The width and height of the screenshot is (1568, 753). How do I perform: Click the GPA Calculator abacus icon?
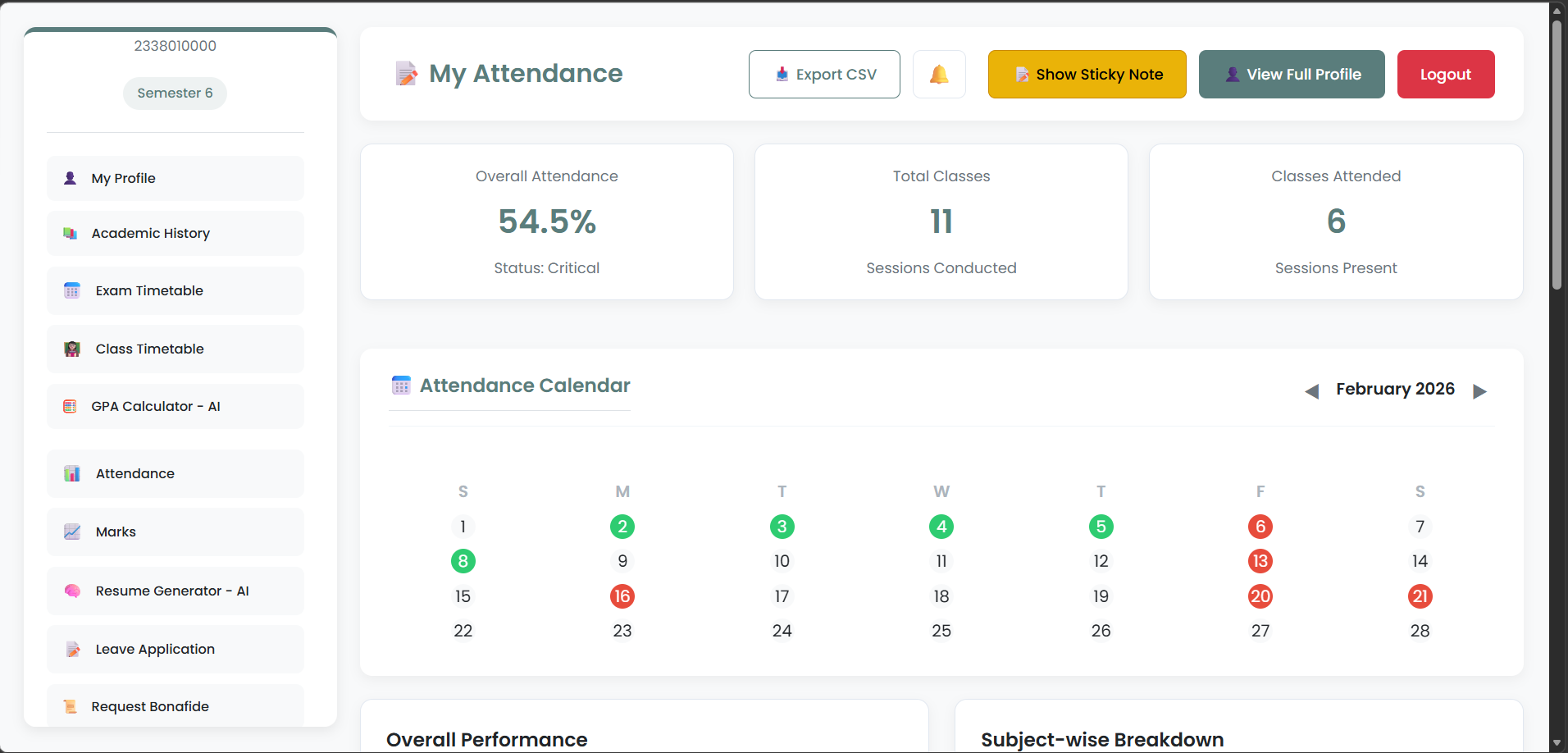(x=71, y=407)
